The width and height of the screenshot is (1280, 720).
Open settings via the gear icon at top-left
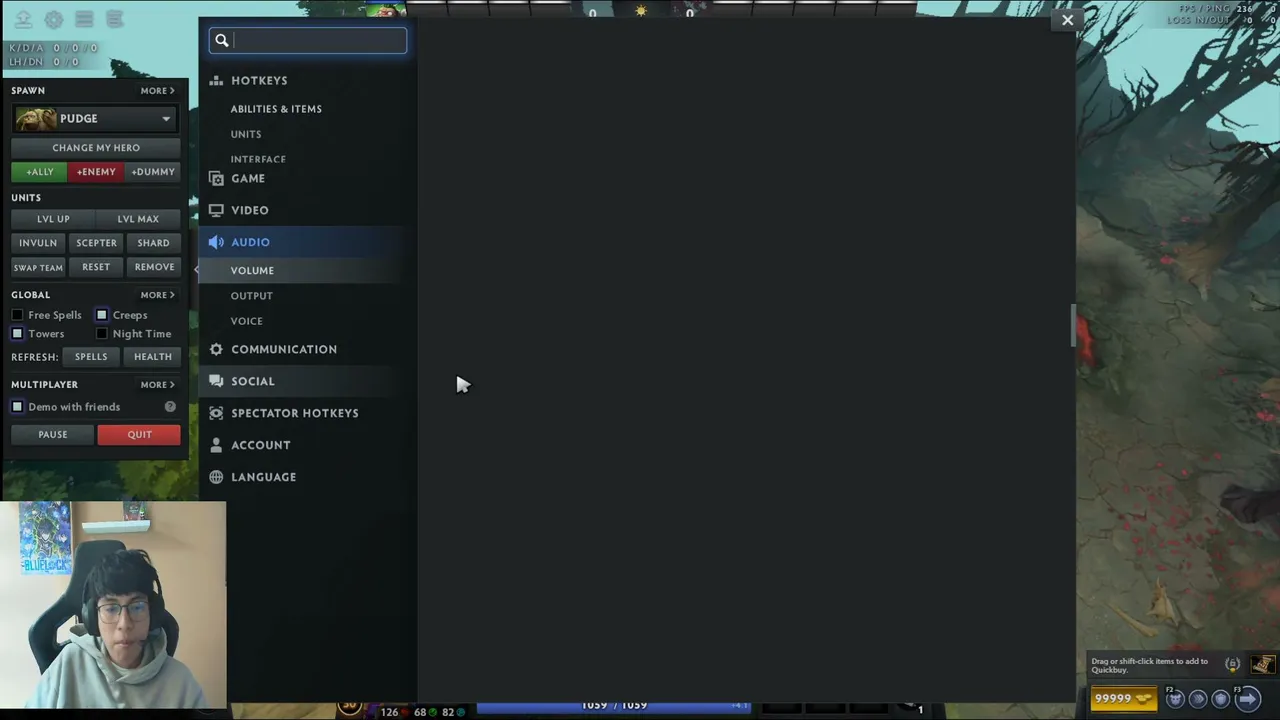[x=54, y=19]
